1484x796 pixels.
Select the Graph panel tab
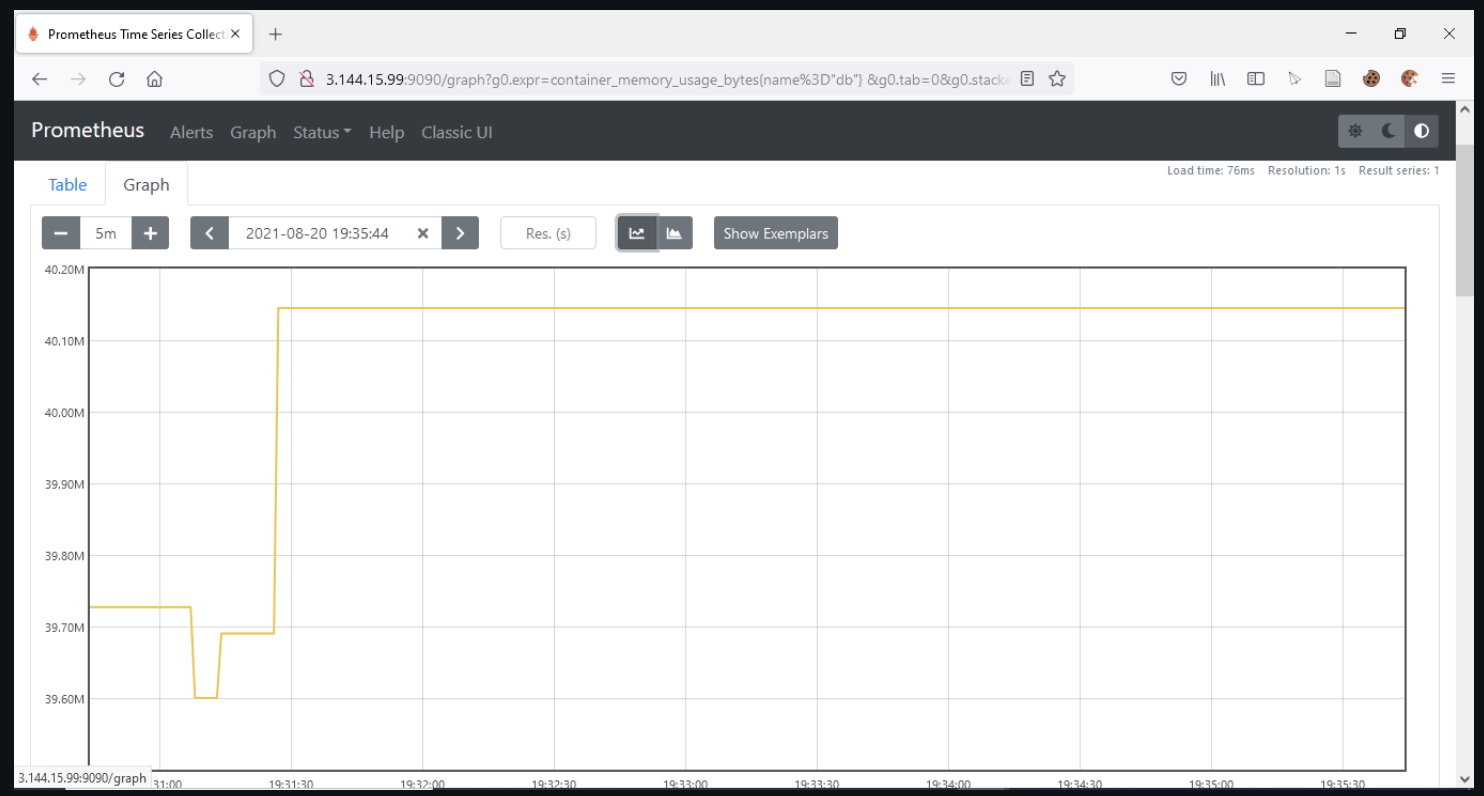(x=146, y=184)
